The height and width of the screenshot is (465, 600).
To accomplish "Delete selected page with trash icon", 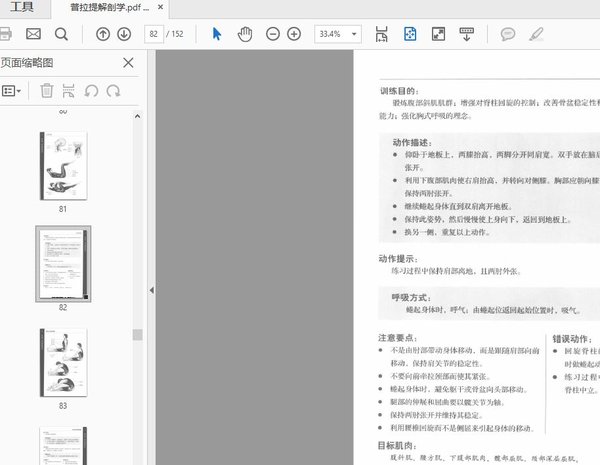I will [x=46, y=91].
